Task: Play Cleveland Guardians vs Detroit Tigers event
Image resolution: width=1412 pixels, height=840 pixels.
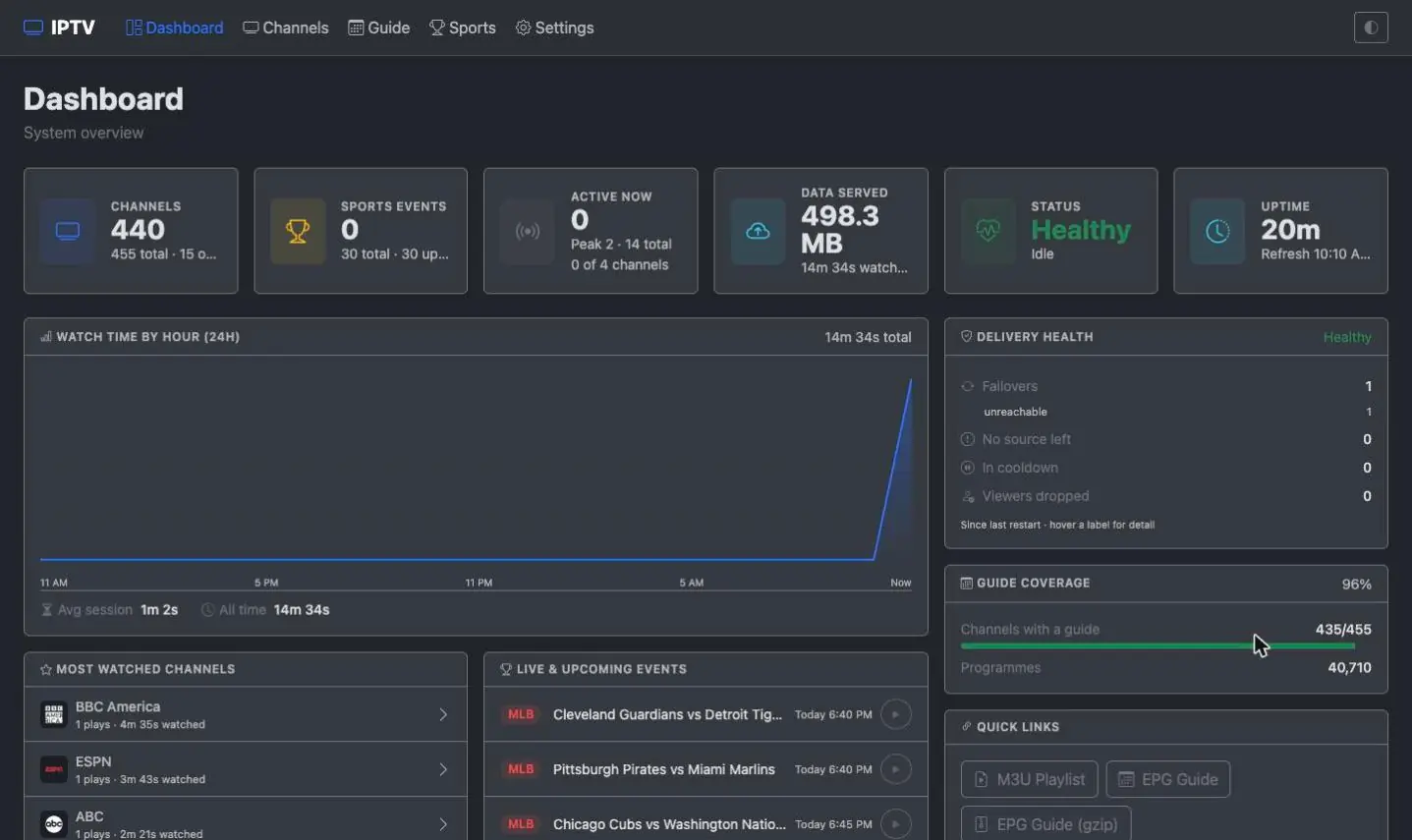Action: click(895, 714)
